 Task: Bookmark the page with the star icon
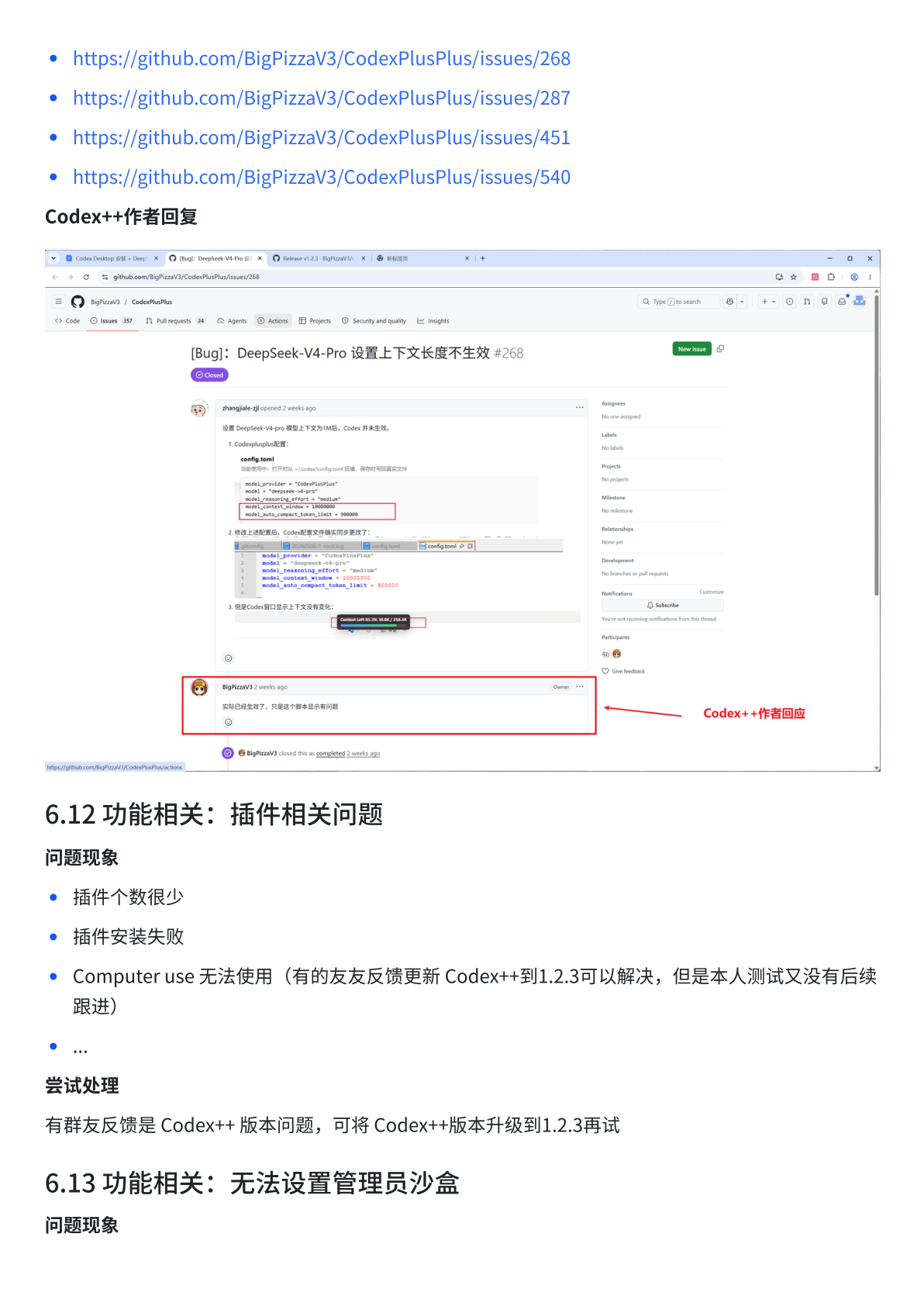click(x=794, y=277)
